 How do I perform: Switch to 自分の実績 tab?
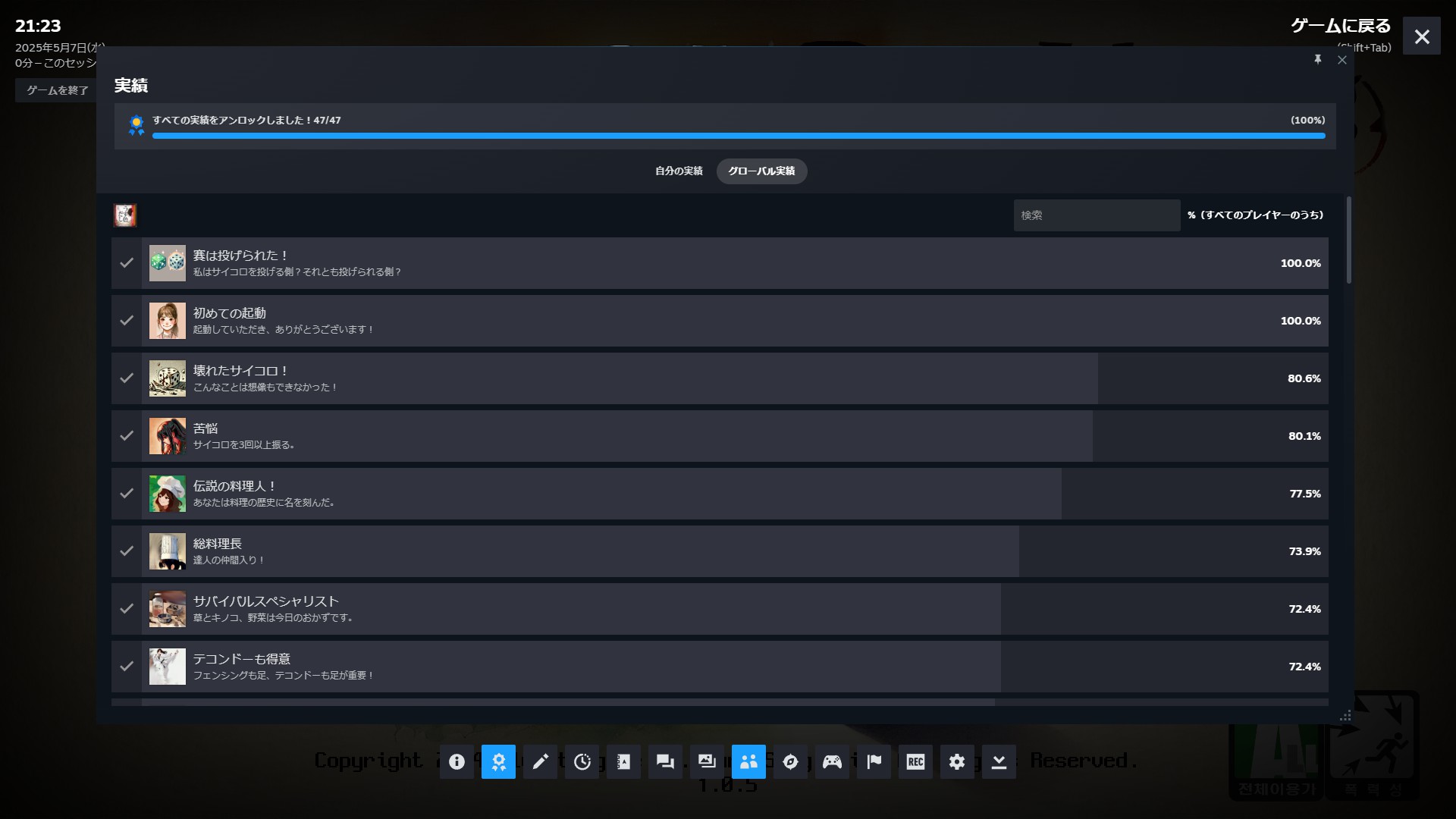tap(679, 171)
